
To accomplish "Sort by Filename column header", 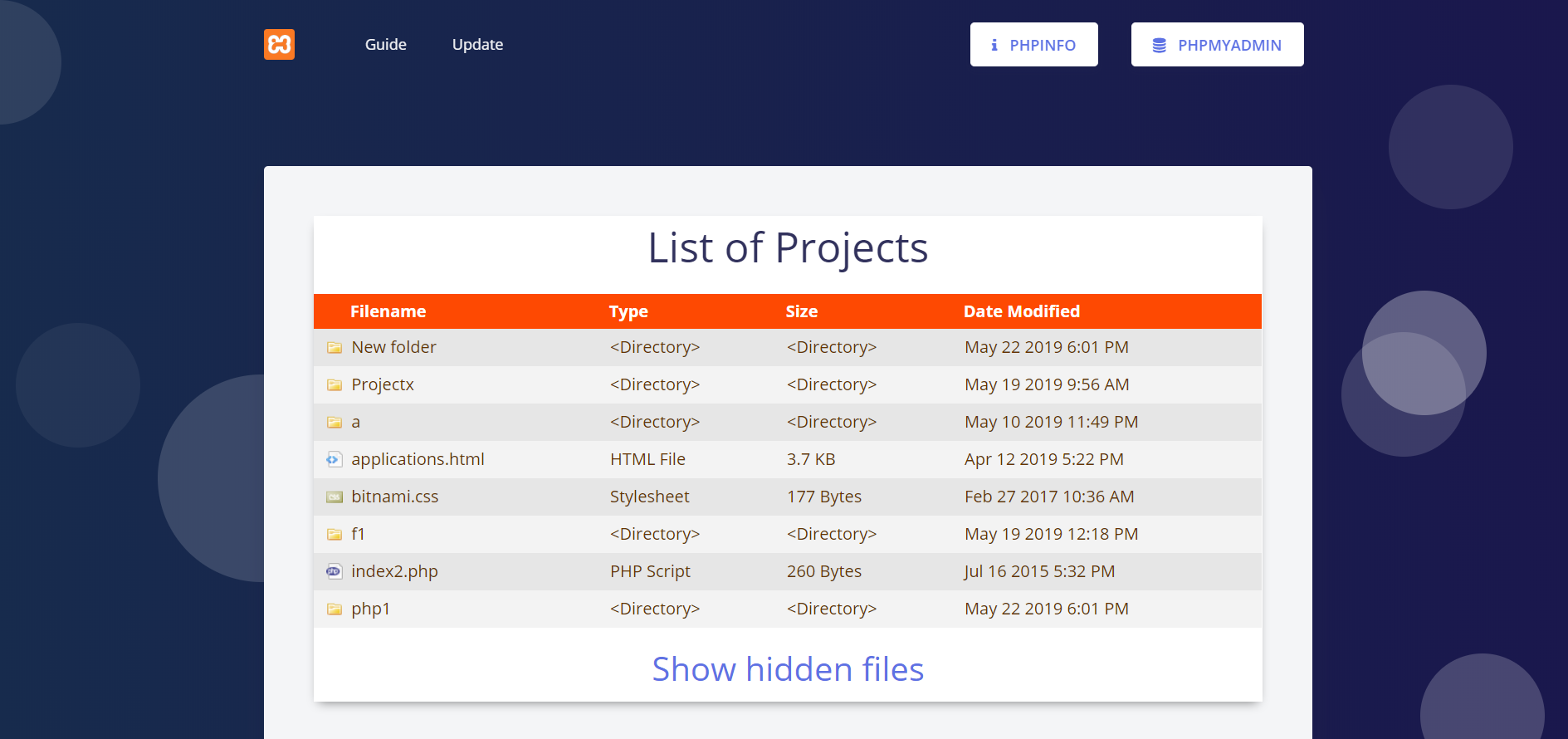I will coord(388,311).
